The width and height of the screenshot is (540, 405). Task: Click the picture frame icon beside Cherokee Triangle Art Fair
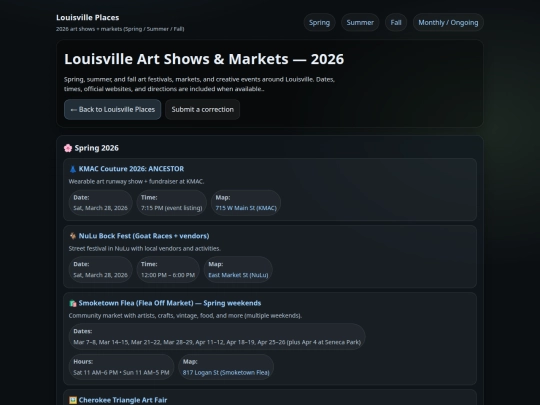(73, 400)
